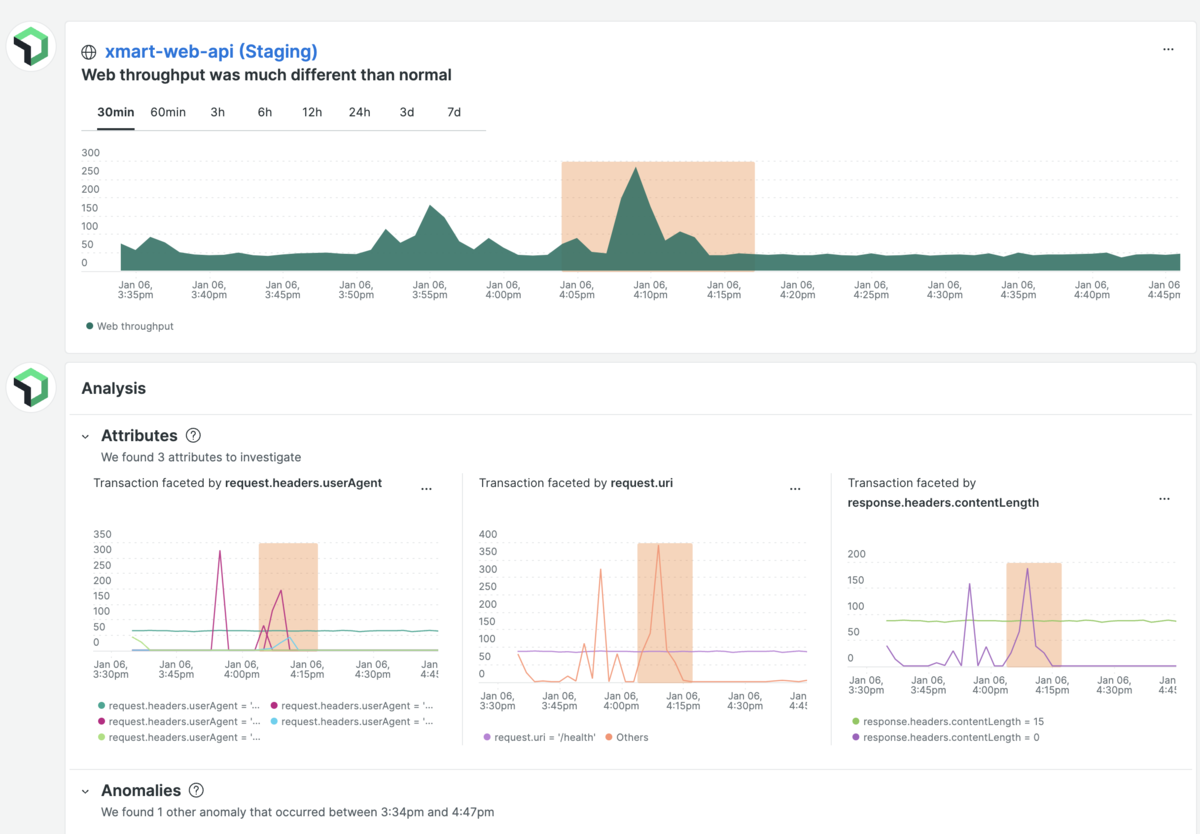Collapse the Anomalies section chevron

[86, 791]
